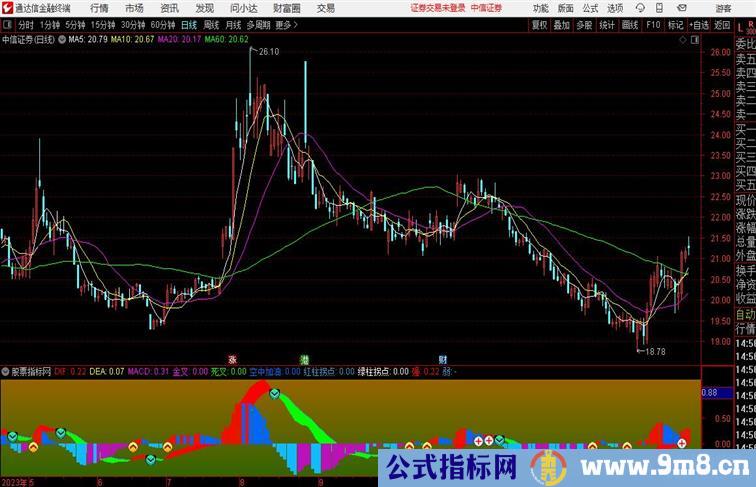Open the mail envelope icon
This screenshot has width=756, height=487.
(x=681, y=8)
